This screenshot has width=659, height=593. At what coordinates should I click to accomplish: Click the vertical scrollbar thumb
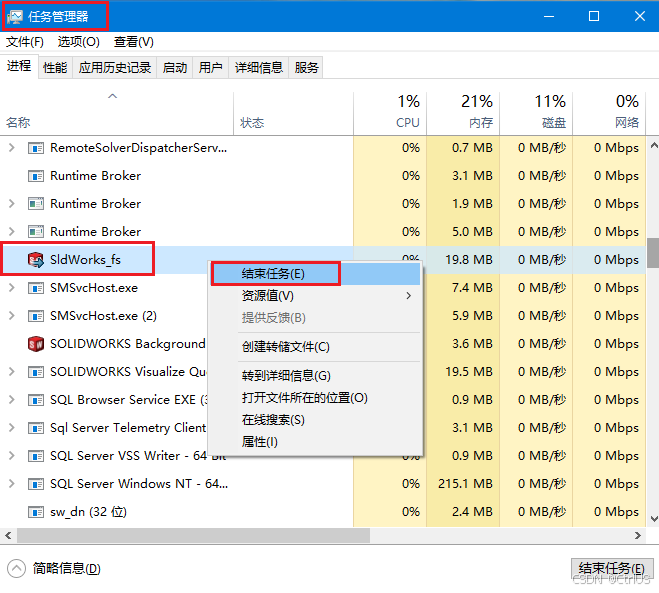653,253
